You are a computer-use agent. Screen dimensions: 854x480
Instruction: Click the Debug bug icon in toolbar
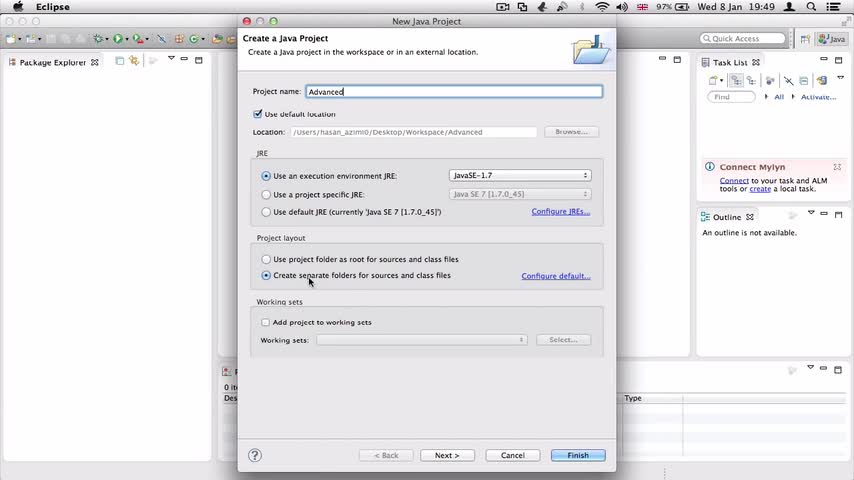[x=98, y=39]
